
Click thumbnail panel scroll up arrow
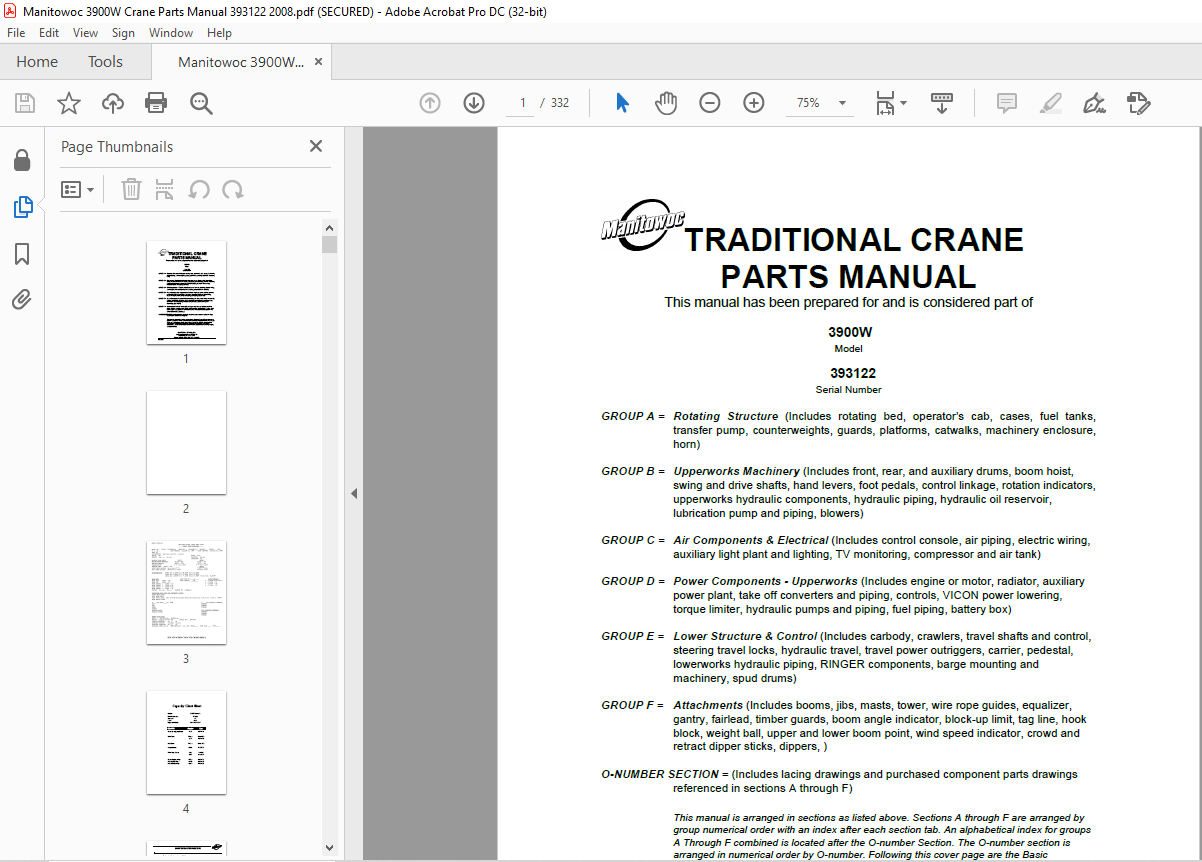(x=330, y=227)
